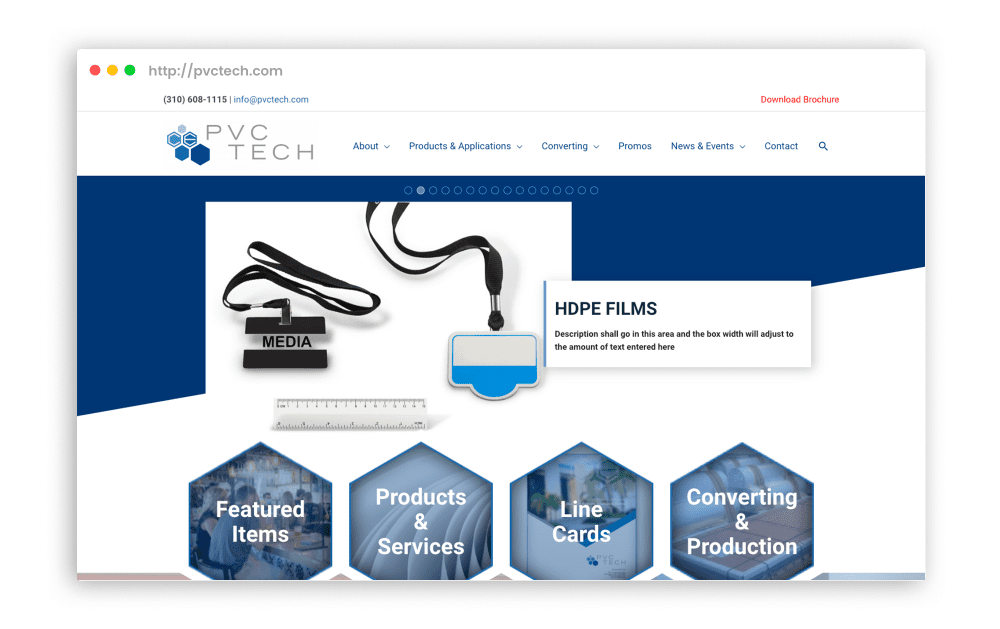Image resolution: width=1000 pixels, height=629 pixels.
Task: Expand the Converting menu dropdown
Action: (x=570, y=146)
